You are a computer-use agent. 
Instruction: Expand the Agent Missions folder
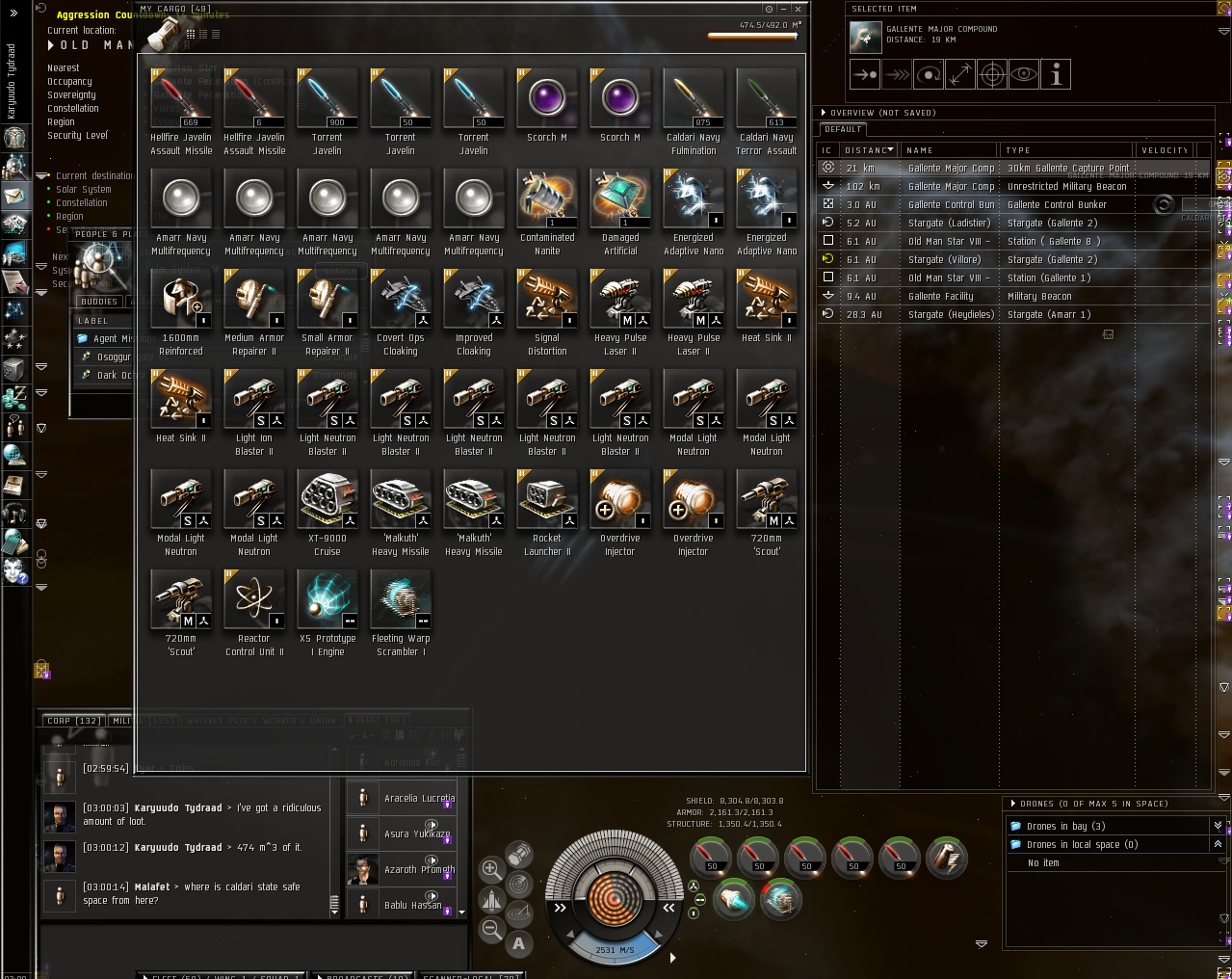pos(83,338)
